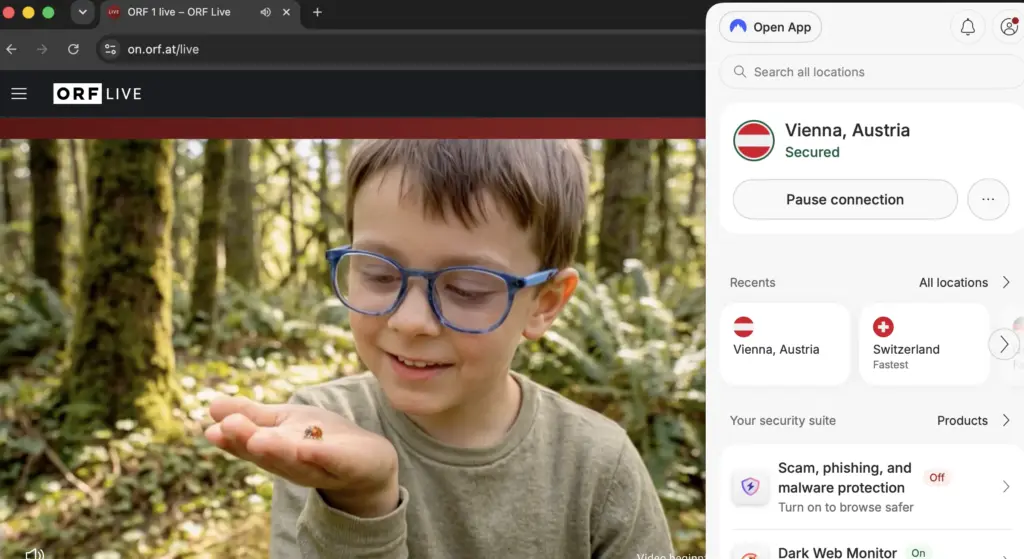
Task: Go forward in browser history
Action: point(42,49)
